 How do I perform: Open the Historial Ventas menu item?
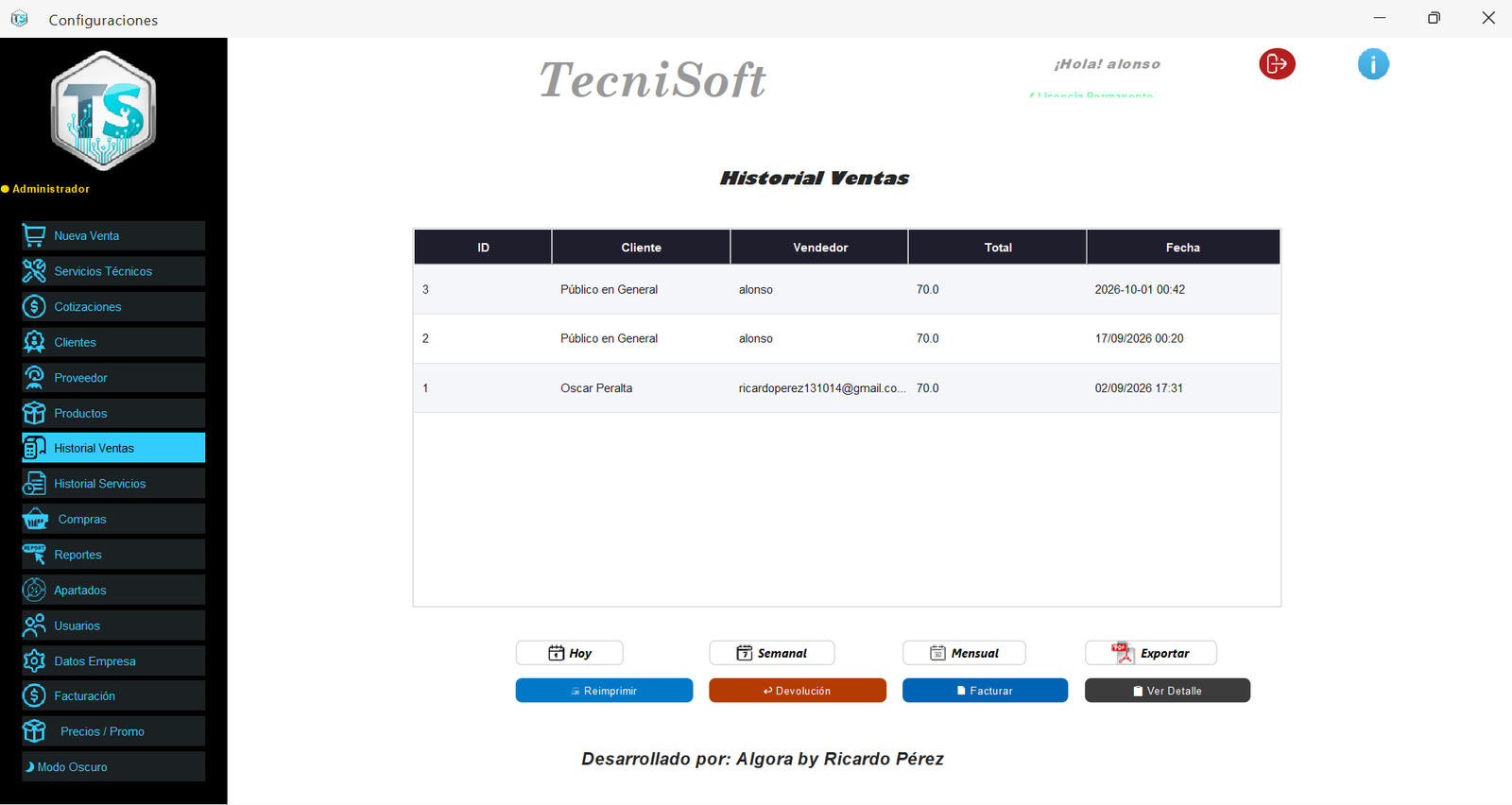pos(113,448)
